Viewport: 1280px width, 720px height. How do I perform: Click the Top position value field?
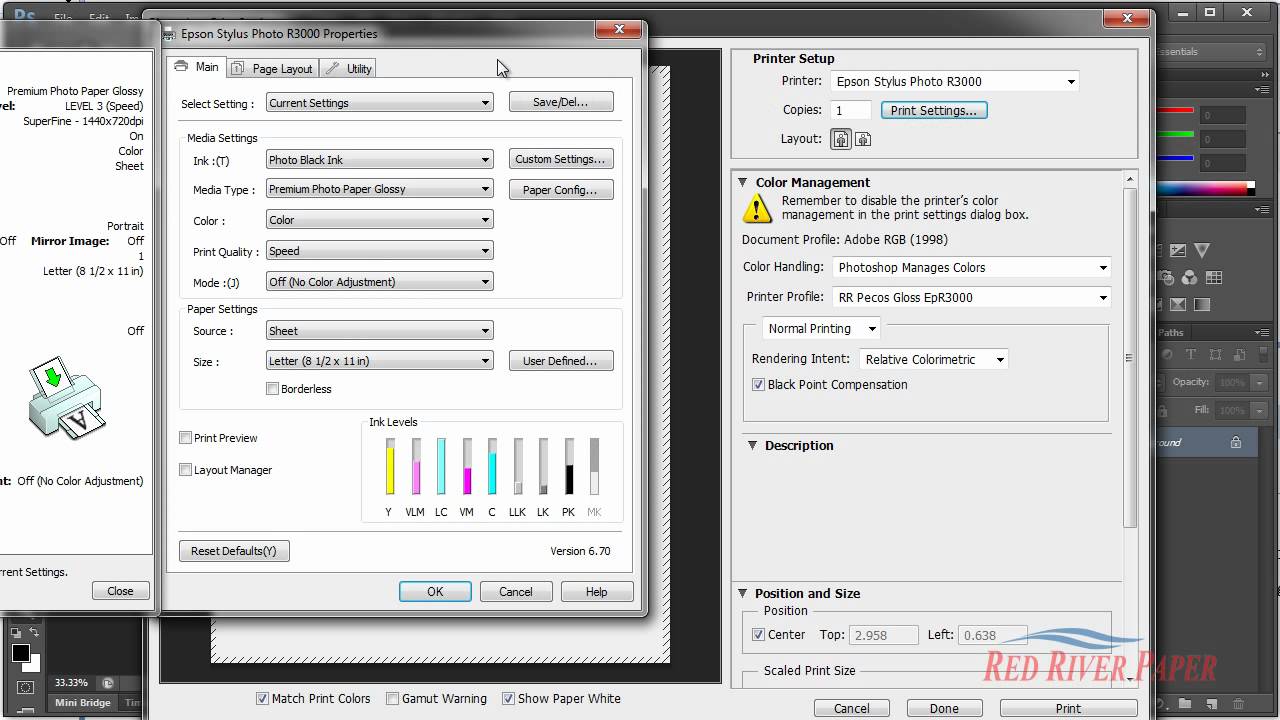pos(883,635)
